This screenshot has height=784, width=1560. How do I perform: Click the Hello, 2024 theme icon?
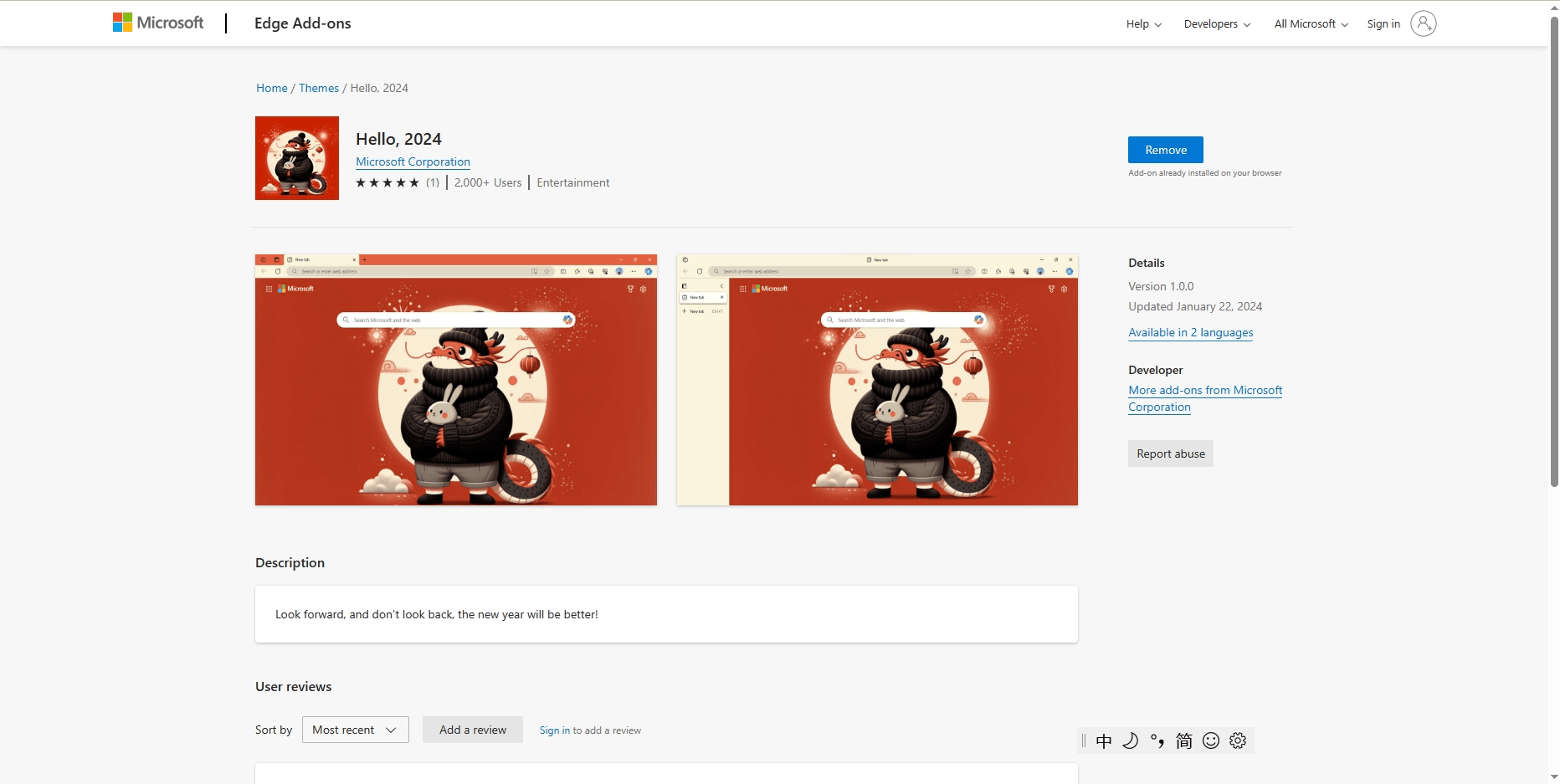point(297,158)
